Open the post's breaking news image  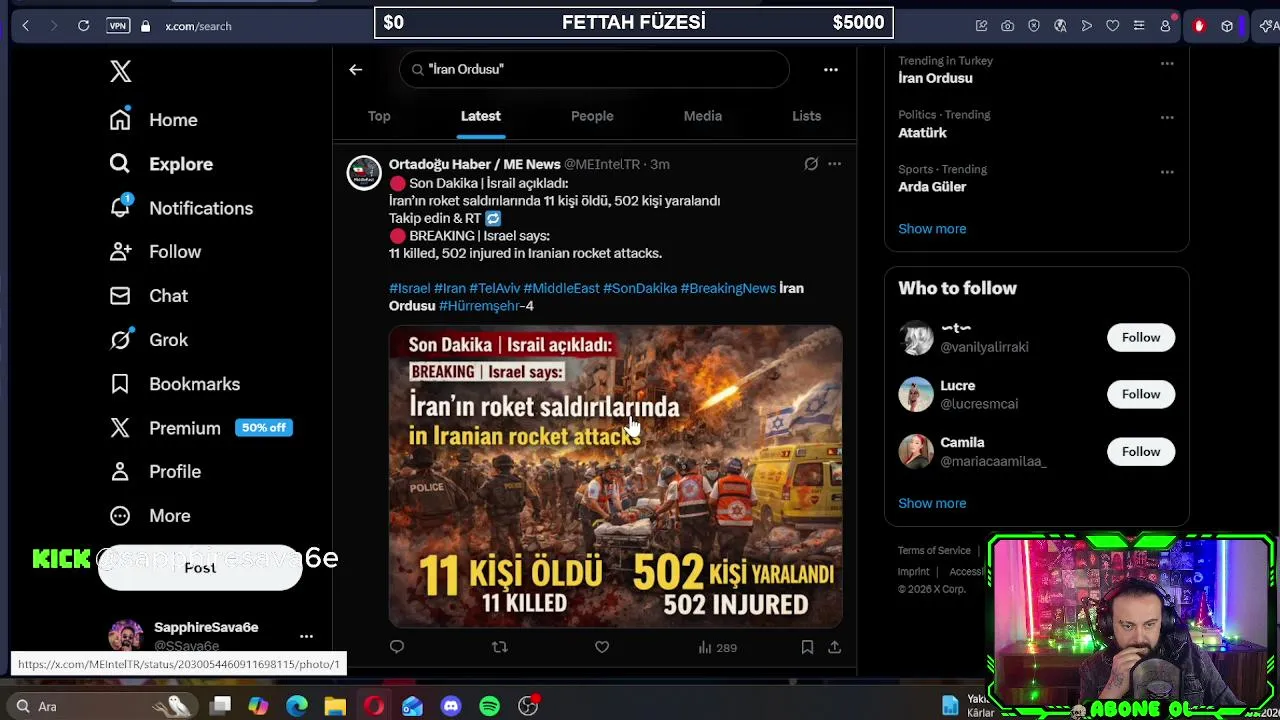click(615, 476)
